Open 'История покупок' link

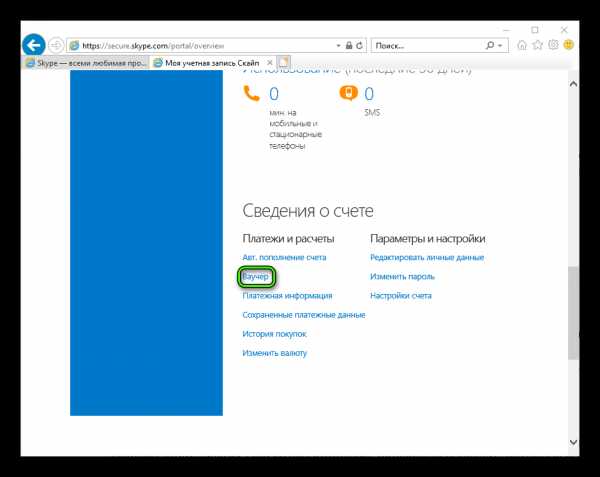[x=274, y=334]
